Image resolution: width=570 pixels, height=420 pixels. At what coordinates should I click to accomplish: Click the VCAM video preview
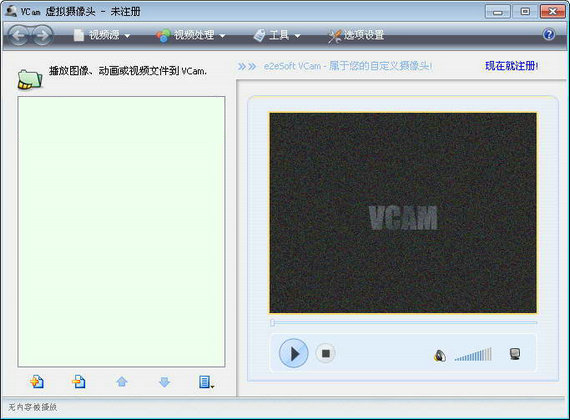click(403, 213)
